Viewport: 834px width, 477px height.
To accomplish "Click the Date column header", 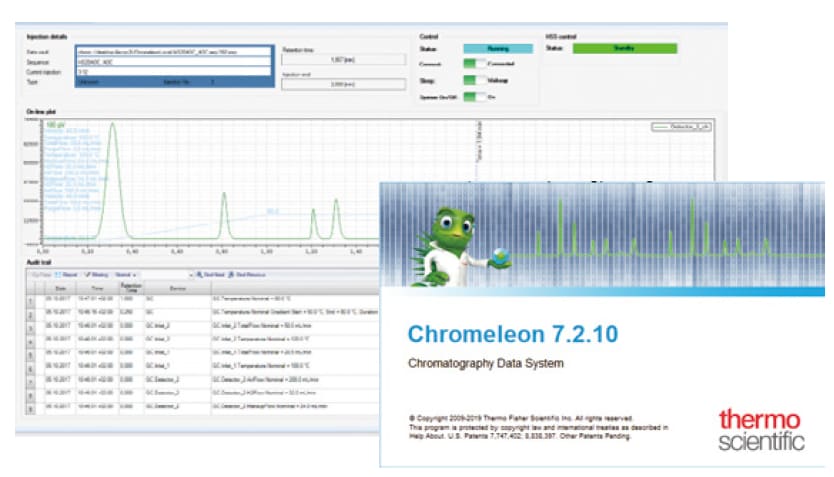I will coord(61,288).
